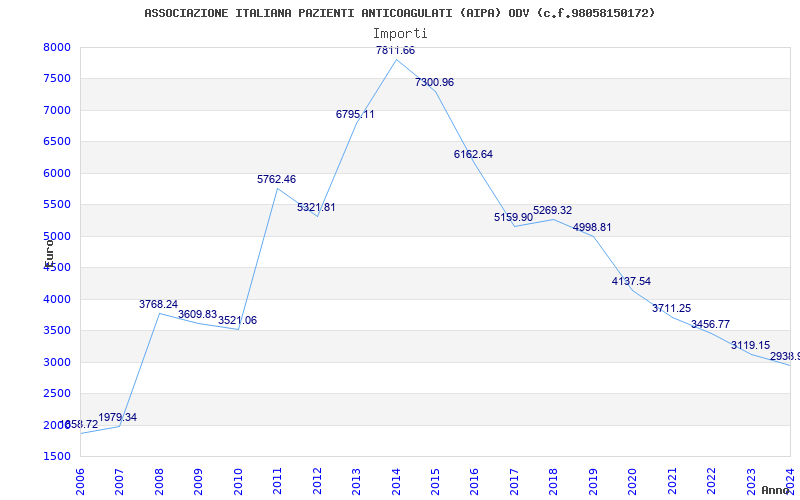This screenshot has width=800, height=500.
Task: Click the x-axis year 2013
Action: tap(356, 481)
